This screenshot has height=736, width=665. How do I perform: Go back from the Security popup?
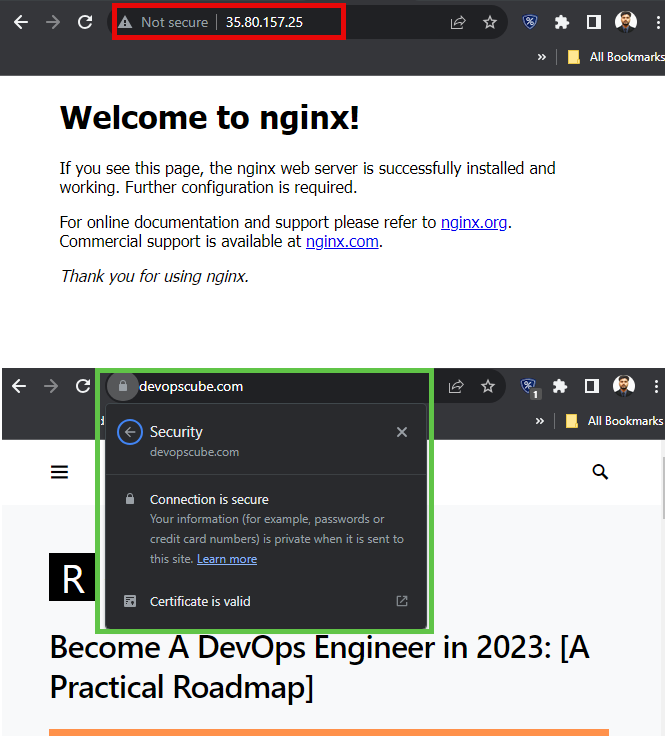coord(130,432)
